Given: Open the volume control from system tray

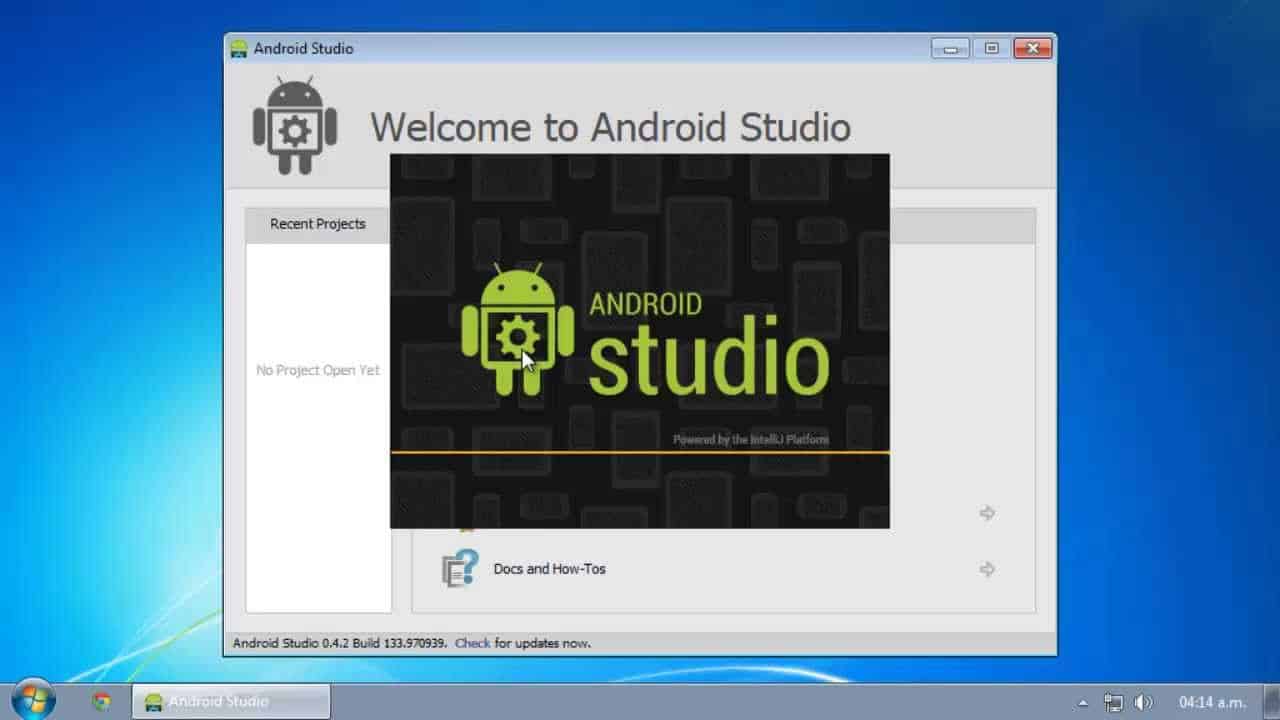Looking at the screenshot, I should pos(1142,701).
